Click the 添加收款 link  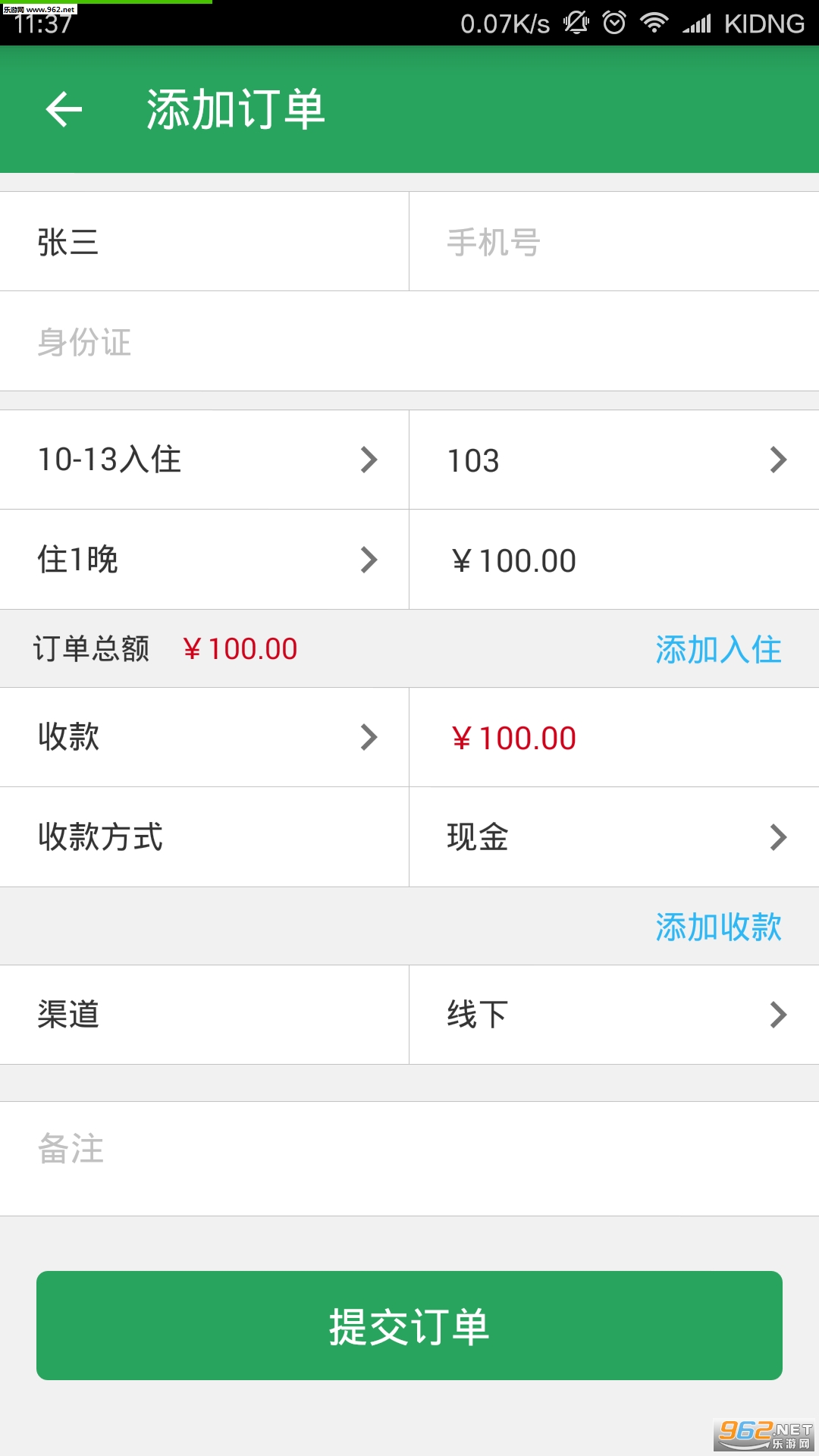tap(718, 927)
